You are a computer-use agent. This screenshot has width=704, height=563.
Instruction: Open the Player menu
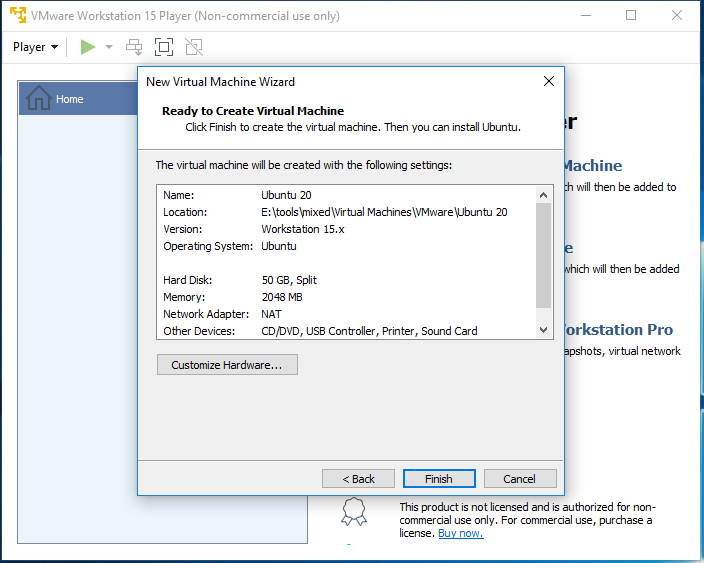tap(35, 47)
